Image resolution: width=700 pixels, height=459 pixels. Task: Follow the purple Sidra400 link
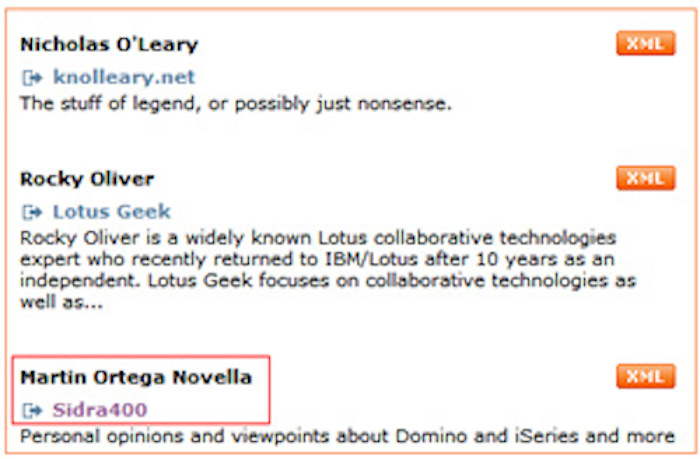[100, 409]
